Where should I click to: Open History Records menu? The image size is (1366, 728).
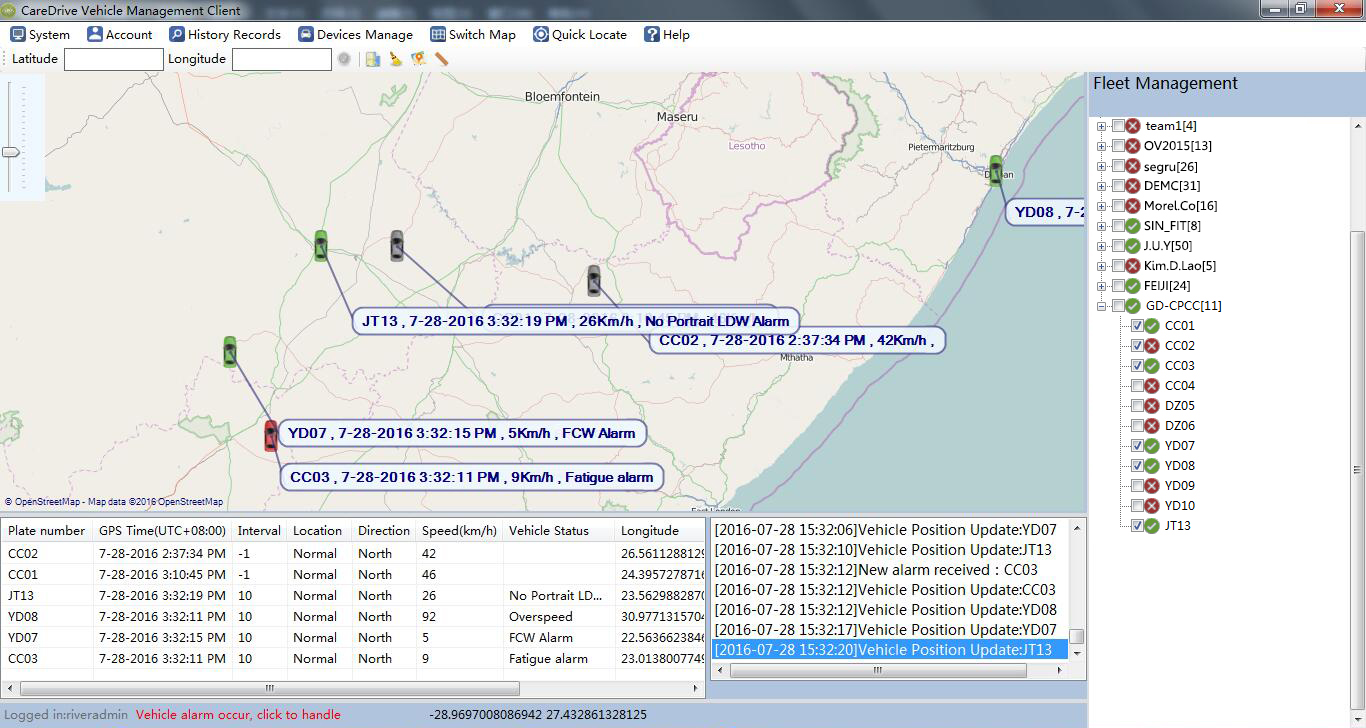pos(225,34)
